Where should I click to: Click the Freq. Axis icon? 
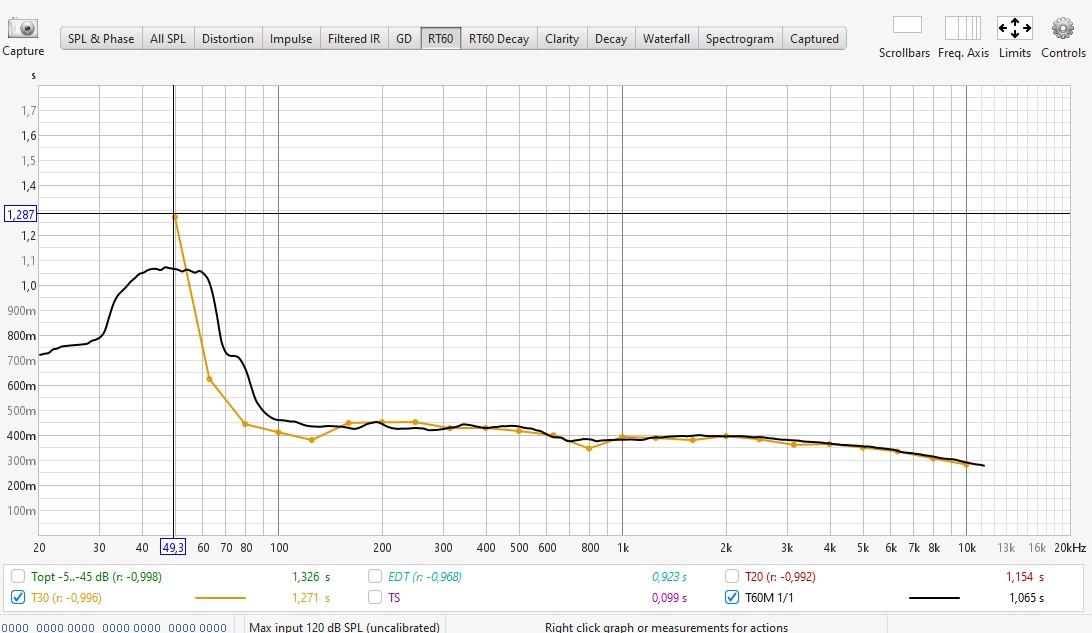(x=962, y=27)
